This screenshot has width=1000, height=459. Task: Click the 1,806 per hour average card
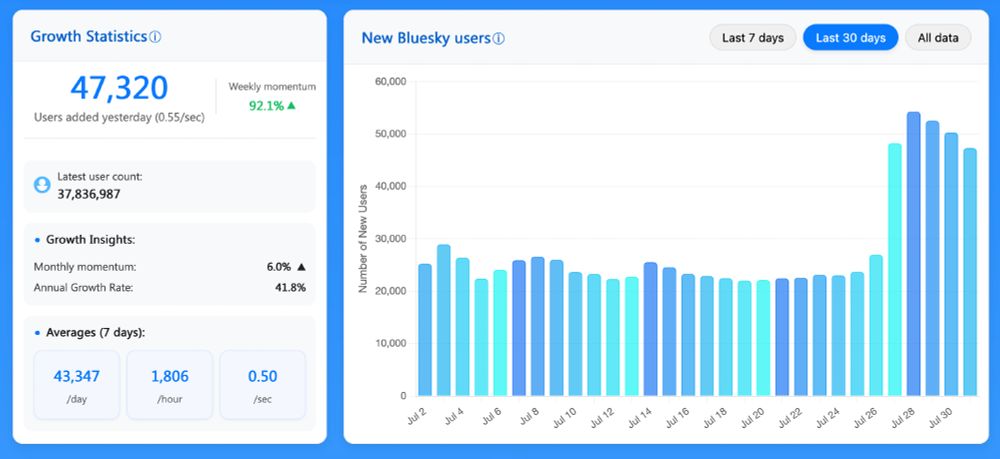[170, 384]
